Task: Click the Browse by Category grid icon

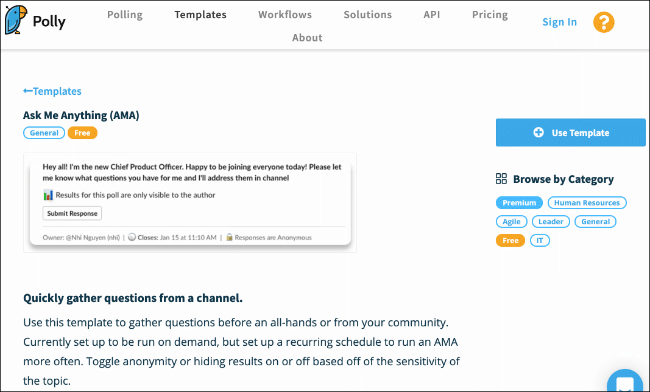Action: coord(501,179)
